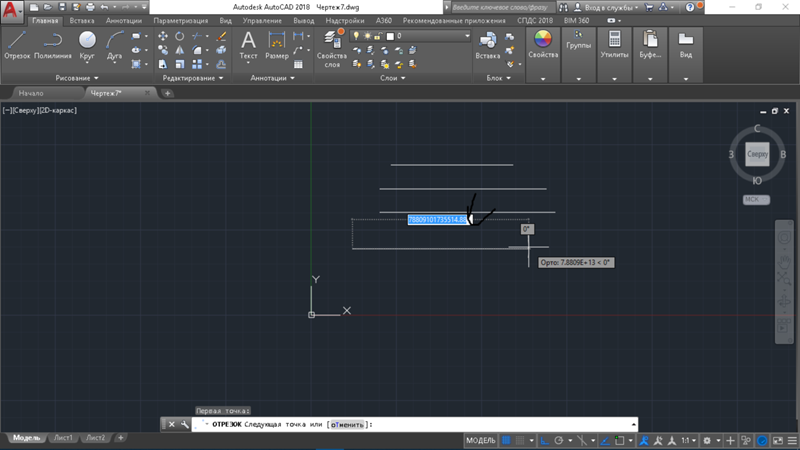The width and height of the screenshot is (800, 450).
Task: Select the Отрезок (Line) tool
Action: (x=16, y=44)
